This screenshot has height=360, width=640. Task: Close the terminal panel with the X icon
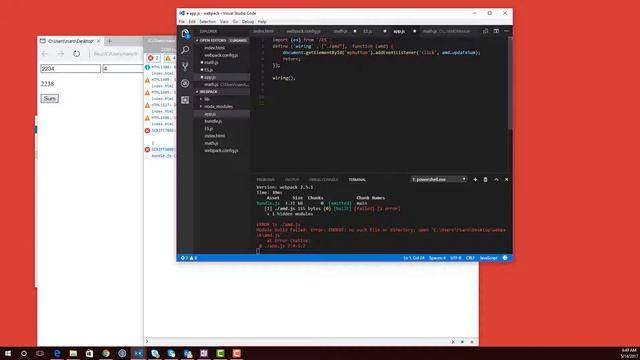click(x=507, y=180)
